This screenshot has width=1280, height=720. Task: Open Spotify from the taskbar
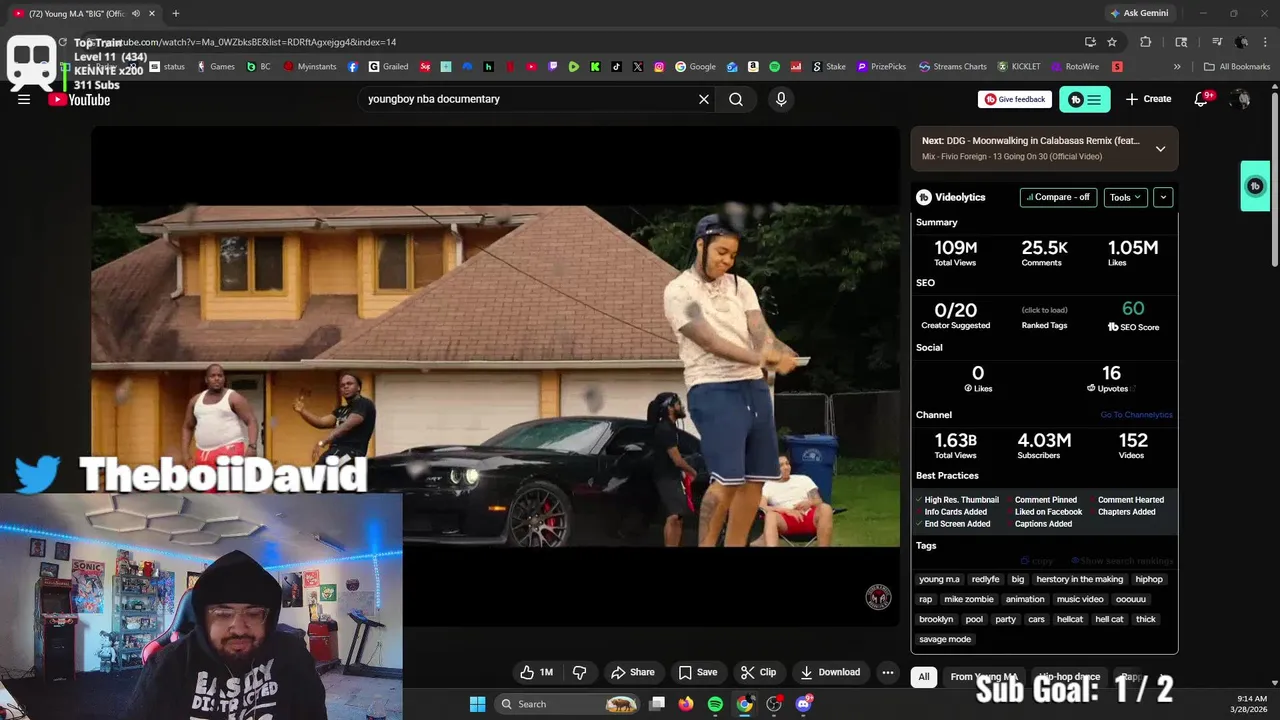[x=715, y=704]
